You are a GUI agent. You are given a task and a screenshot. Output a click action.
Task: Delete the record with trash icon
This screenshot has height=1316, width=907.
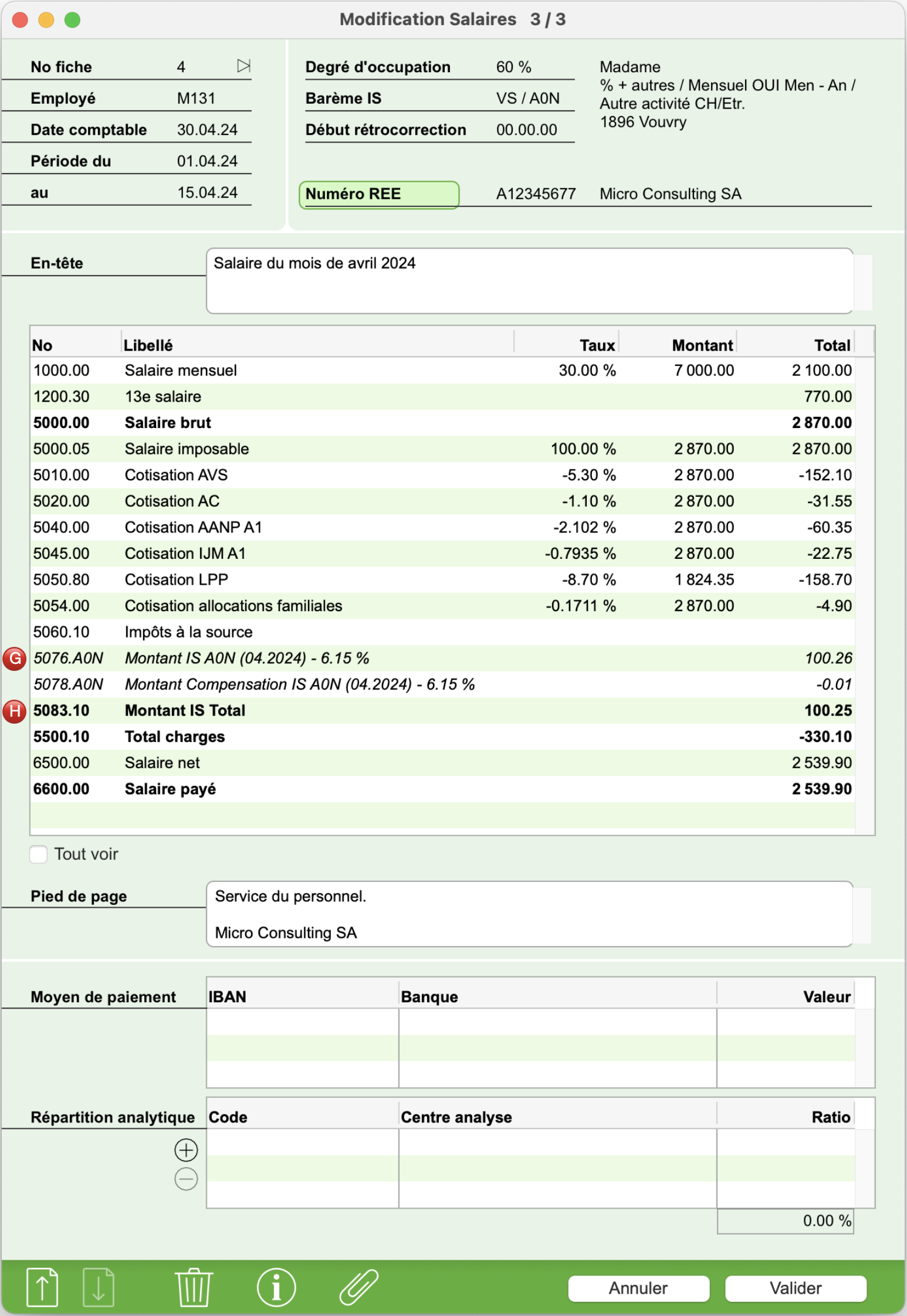194,1288
